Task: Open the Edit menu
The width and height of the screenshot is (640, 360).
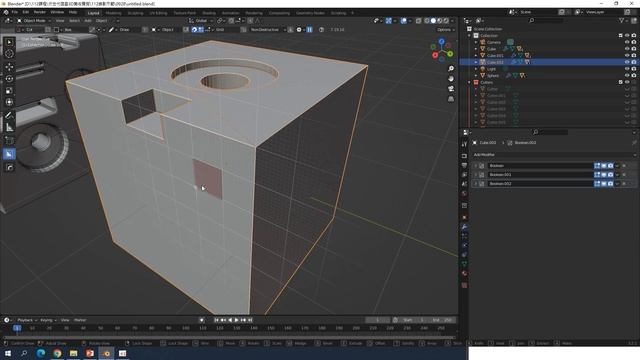Action: [26, 12]
